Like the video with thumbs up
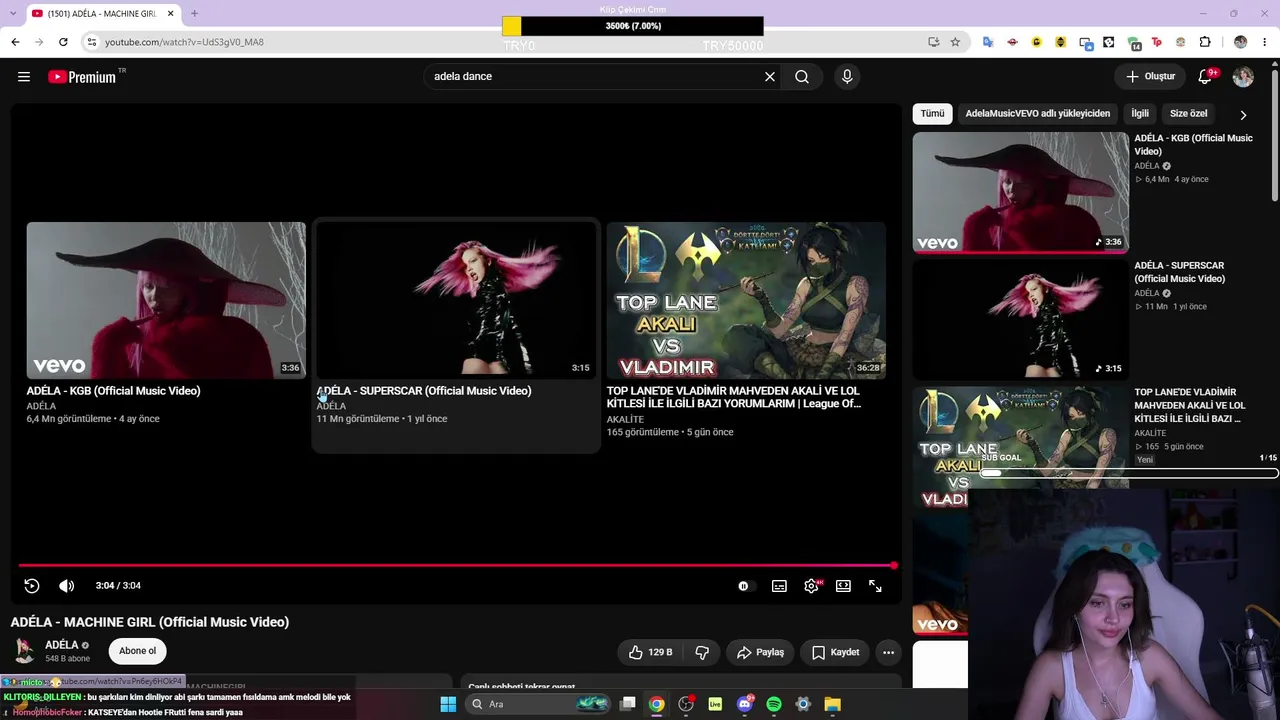The image size is (1280, 720). pyautogui.click(x=650, y=652)
